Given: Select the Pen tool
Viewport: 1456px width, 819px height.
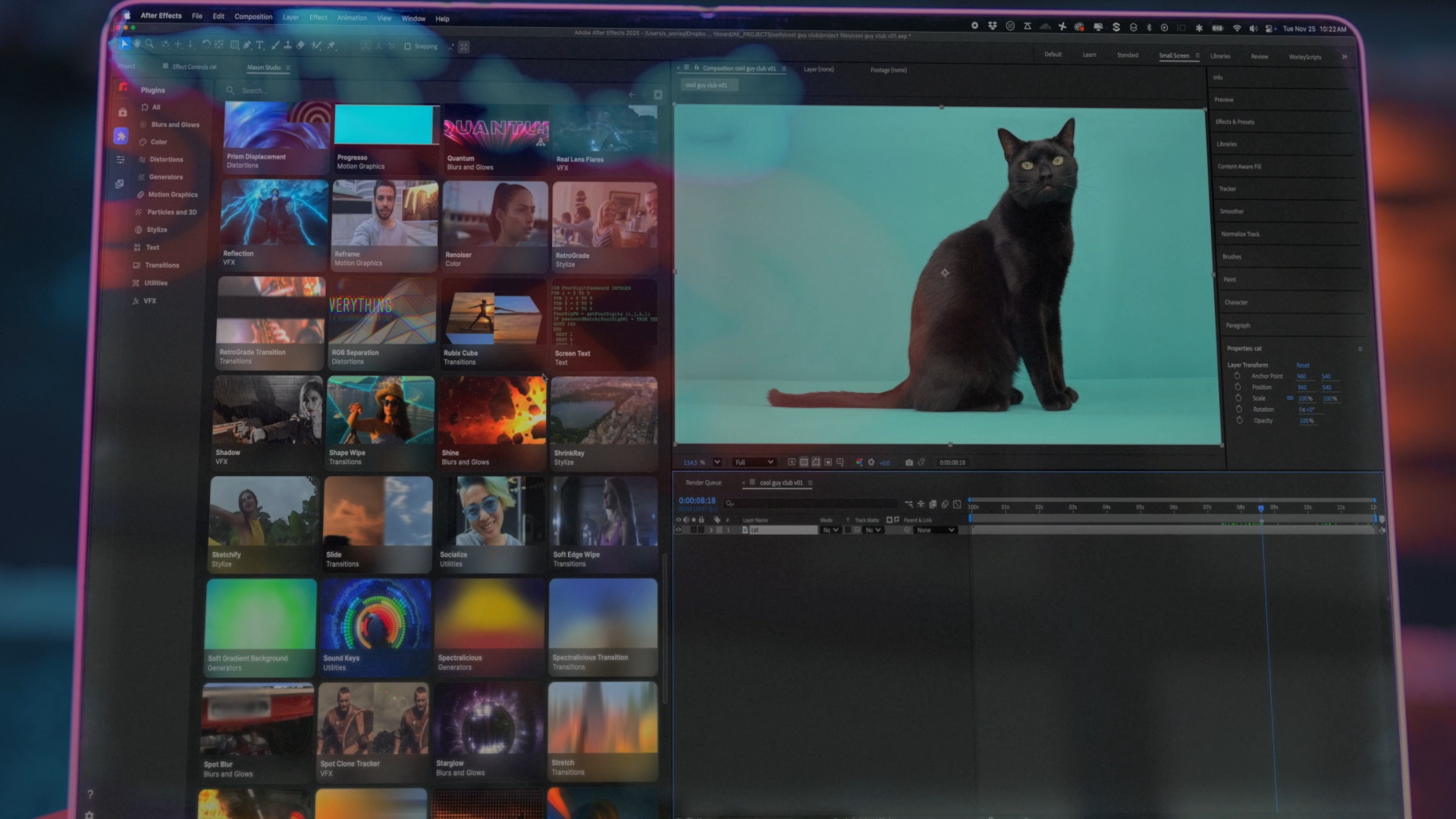Looking at the screenshot, I should pyautogui.click(x=247, y=45).
